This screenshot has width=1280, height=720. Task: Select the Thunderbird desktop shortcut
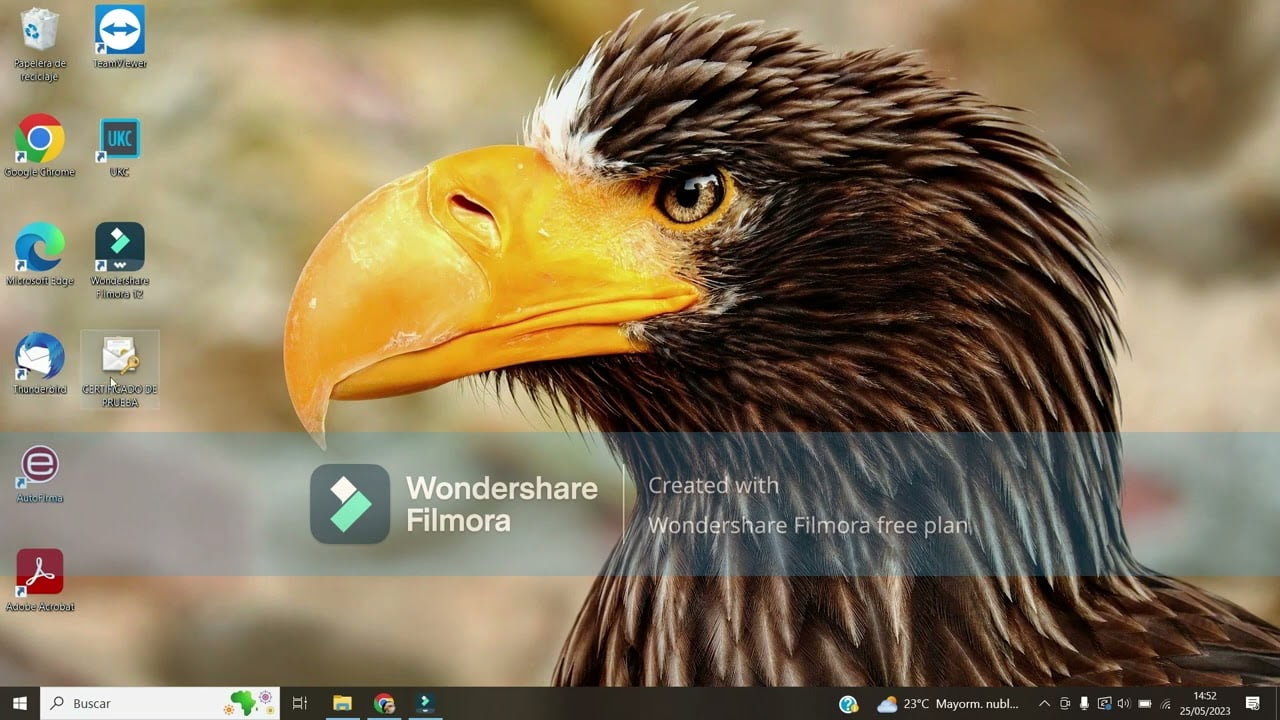coord(40,364)
